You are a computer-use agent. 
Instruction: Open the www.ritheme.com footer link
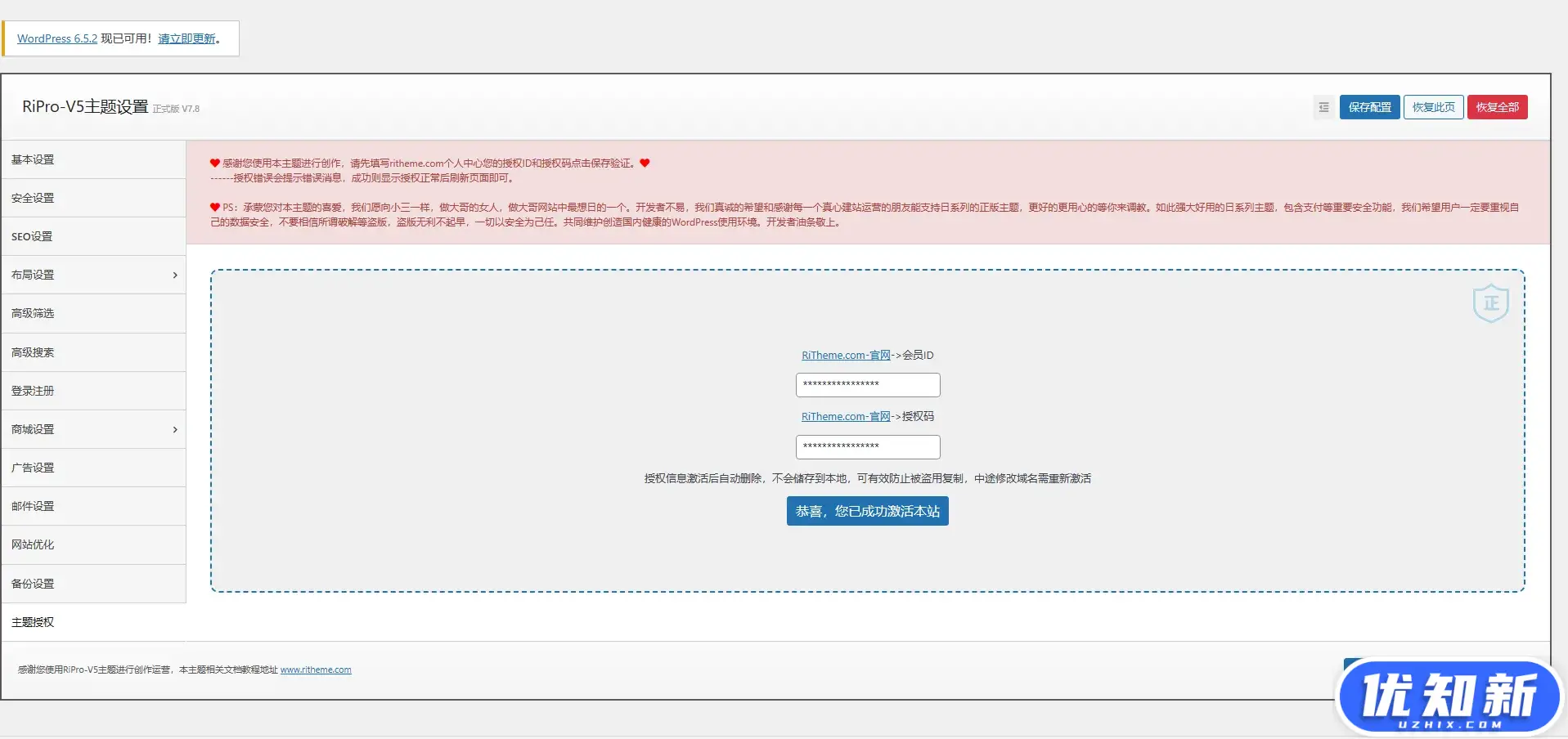[316, 670]
